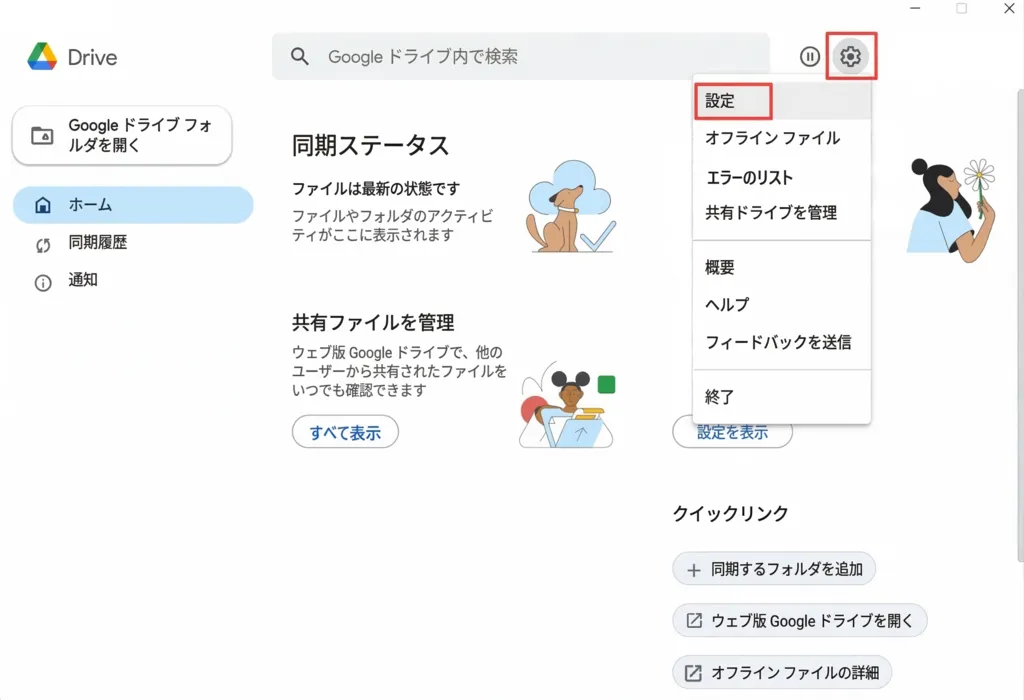Viewport: 1024px width, 700px height.
Task: Open 概要 in the settings menu
Action: point(720,267)
